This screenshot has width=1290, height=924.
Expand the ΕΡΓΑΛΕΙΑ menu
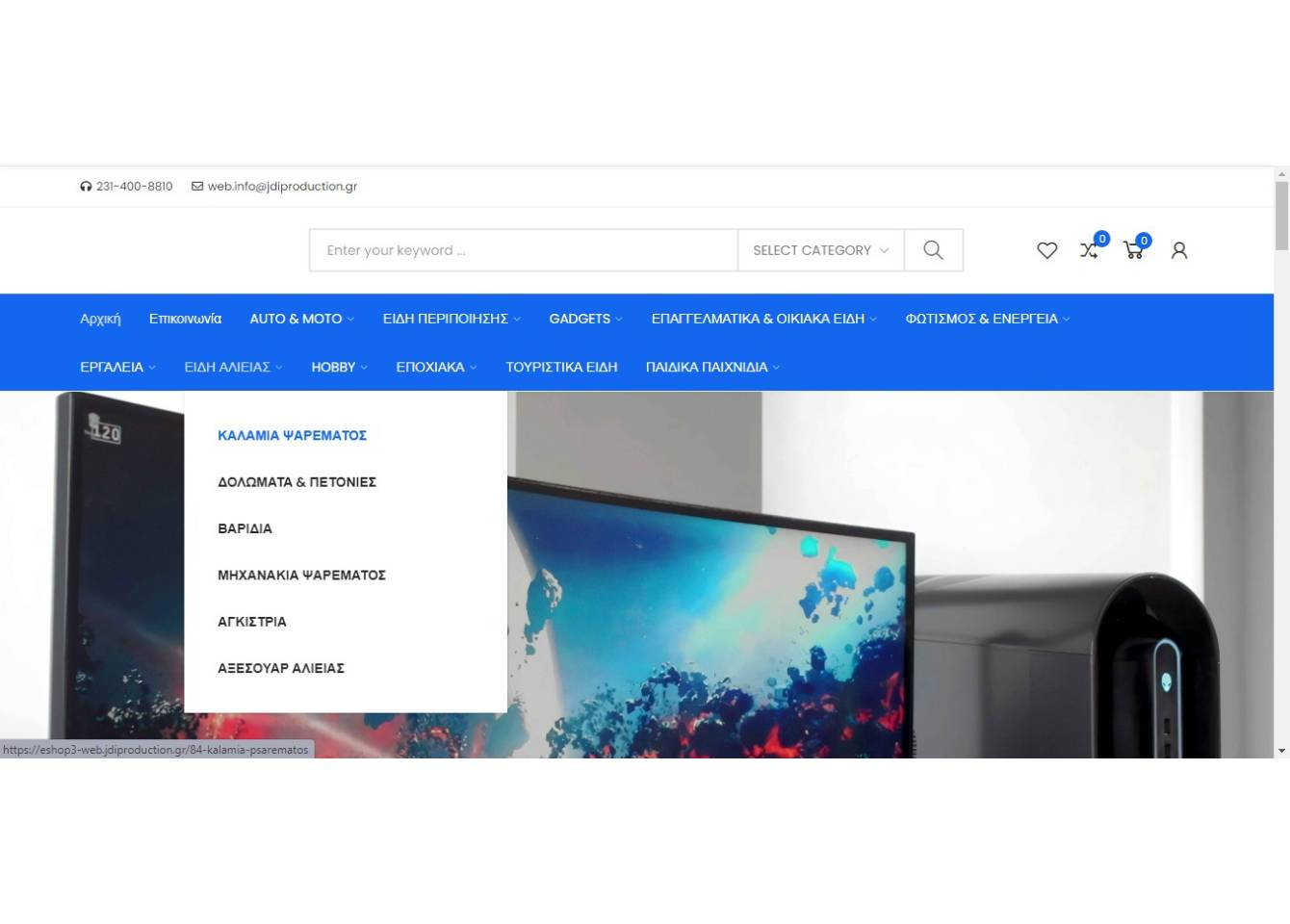(x=117, y=367)
